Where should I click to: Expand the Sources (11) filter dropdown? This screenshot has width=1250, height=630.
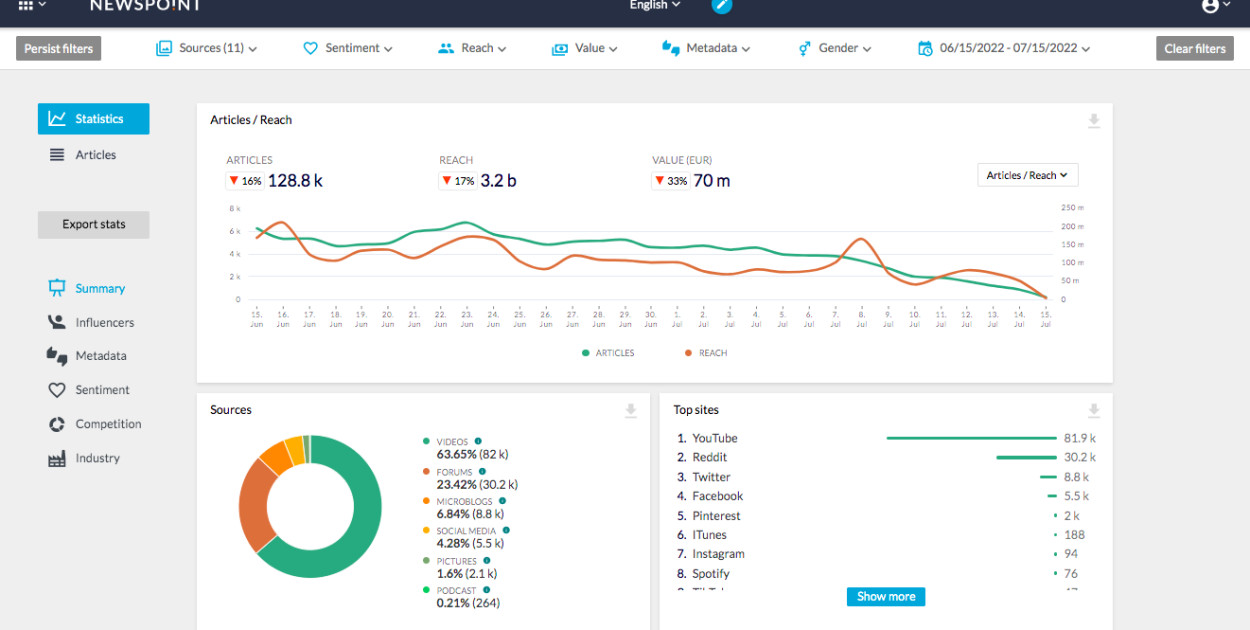click(x=207, y=48)
